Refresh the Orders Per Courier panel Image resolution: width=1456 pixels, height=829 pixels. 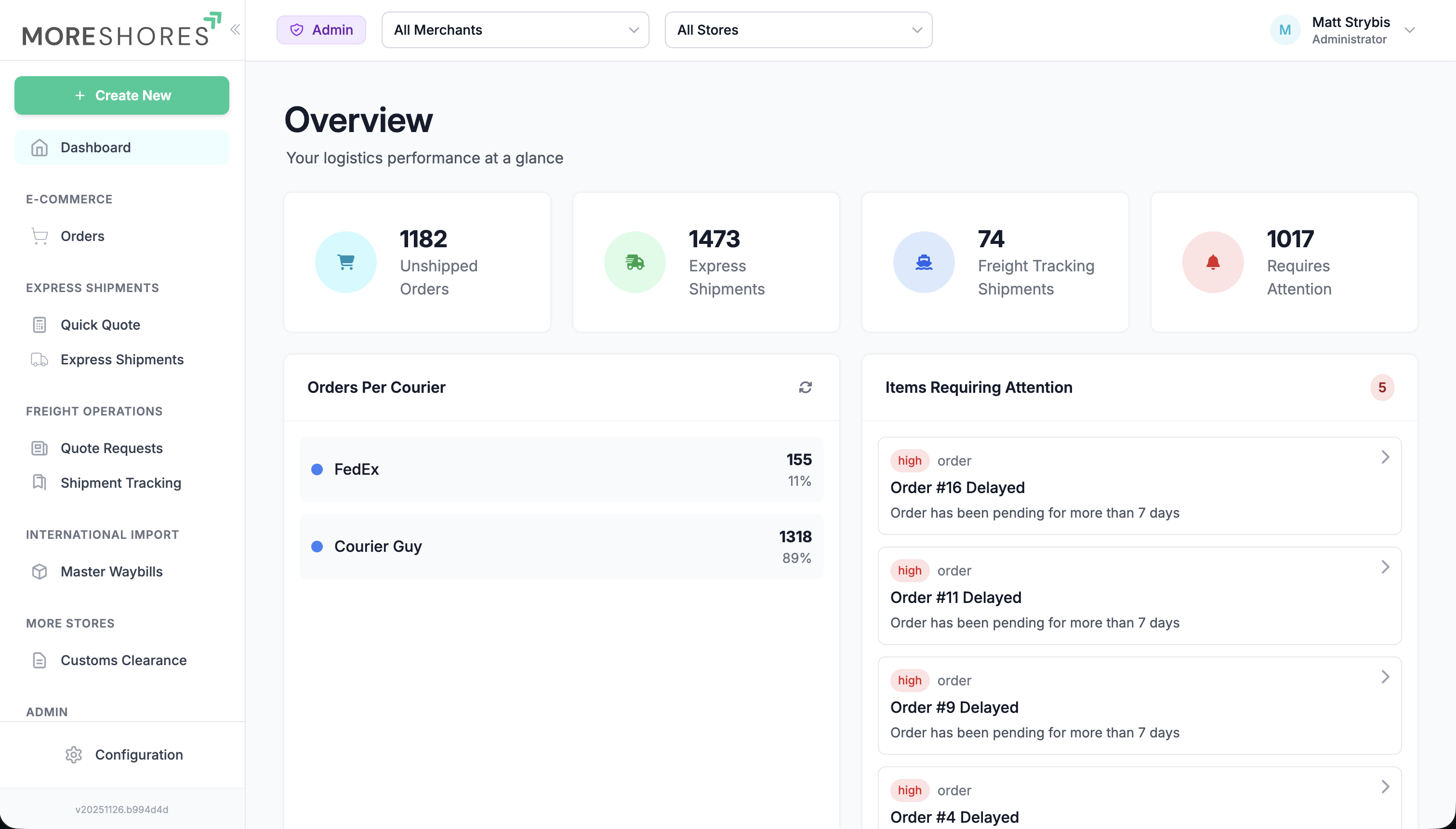tap(805, 387)
